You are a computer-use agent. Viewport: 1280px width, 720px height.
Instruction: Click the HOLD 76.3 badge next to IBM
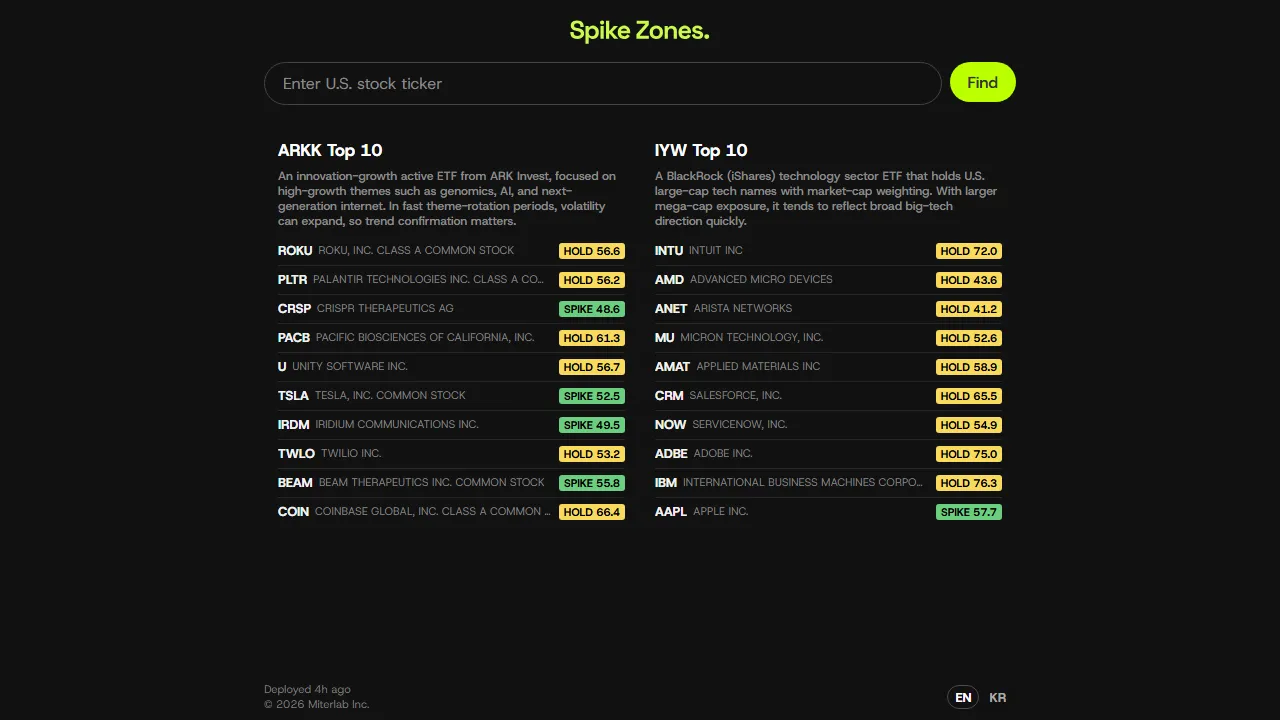click(x=968, y=483)
